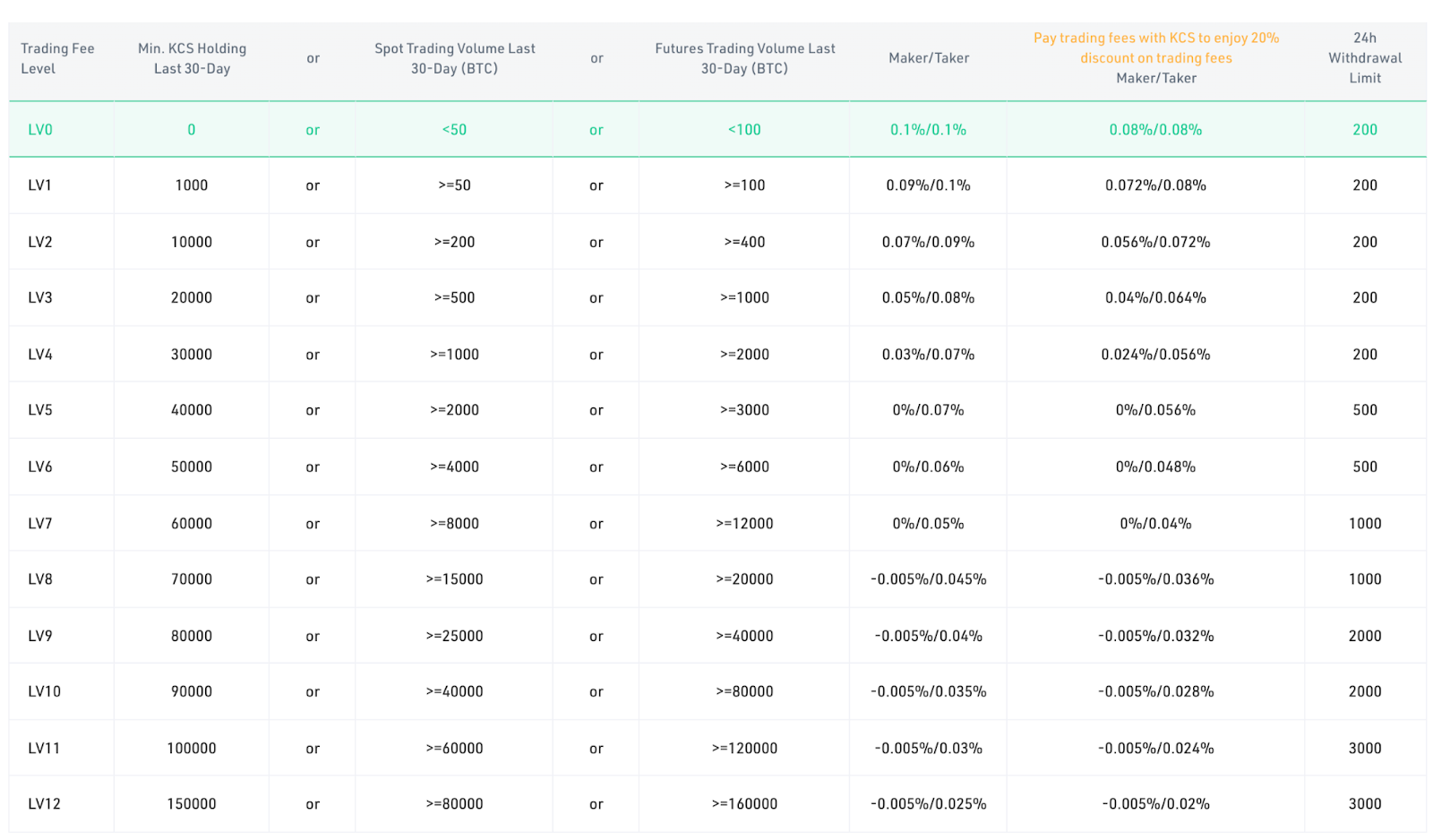This screenshot has width=1433, height=840.
Task: Click the LV3 maker/taker fee 0.05%/0.08%
Action: coord(928,297)
